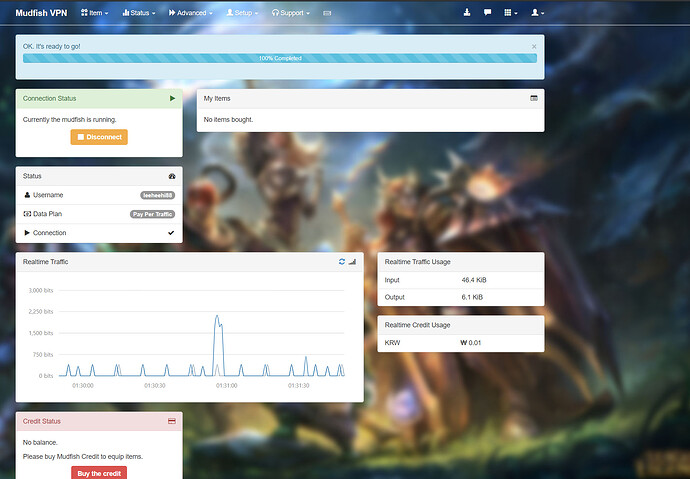This screenshot has width=690, height=479.
Task: Expand the Advanced navigation menu
Action: (x=191, y=13)
